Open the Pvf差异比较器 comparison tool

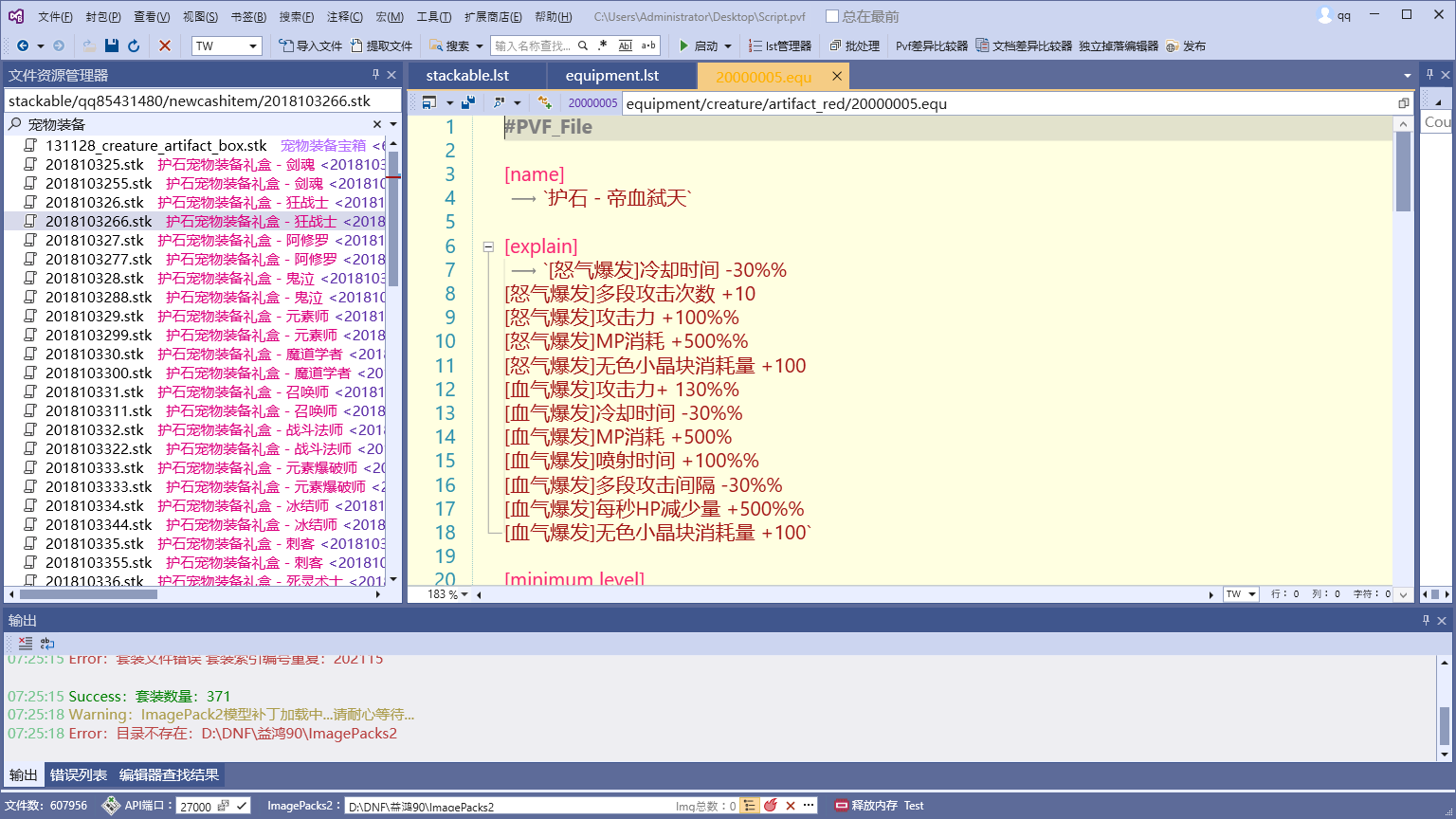[932, 45]
